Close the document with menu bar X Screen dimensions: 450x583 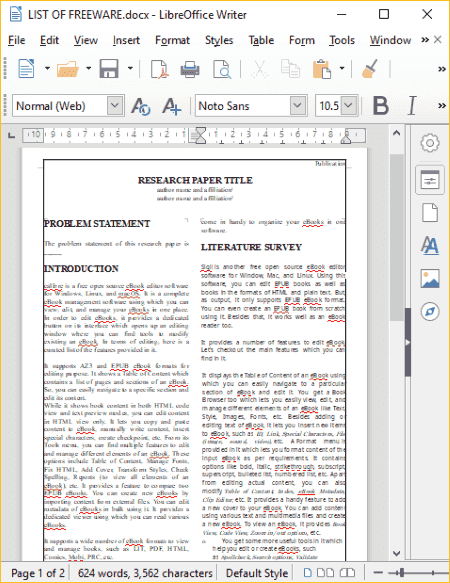pyautogui.click(x=438, y=39)
